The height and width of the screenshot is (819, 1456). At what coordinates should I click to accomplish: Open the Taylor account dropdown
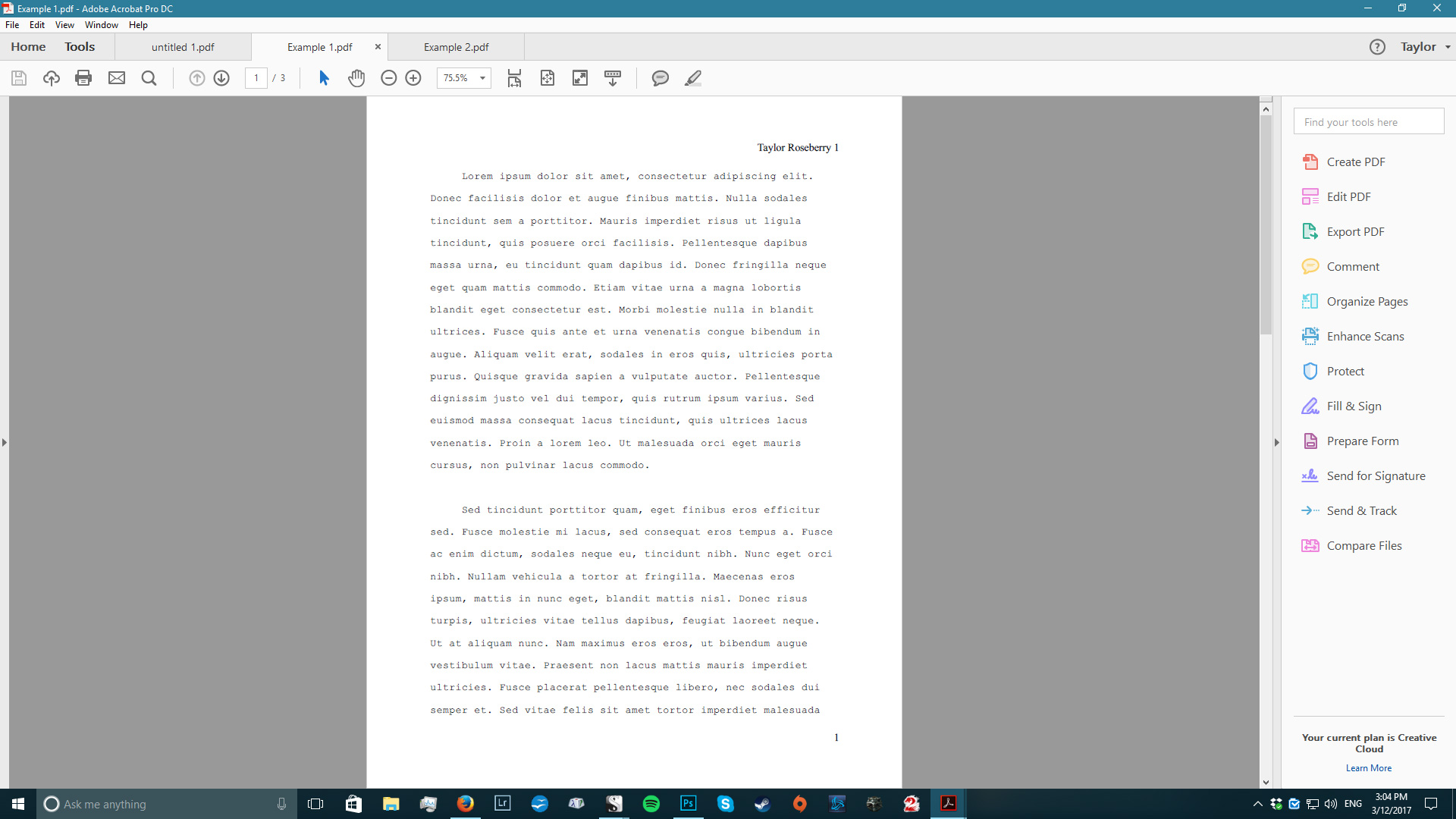click(x=1426, y=47)
